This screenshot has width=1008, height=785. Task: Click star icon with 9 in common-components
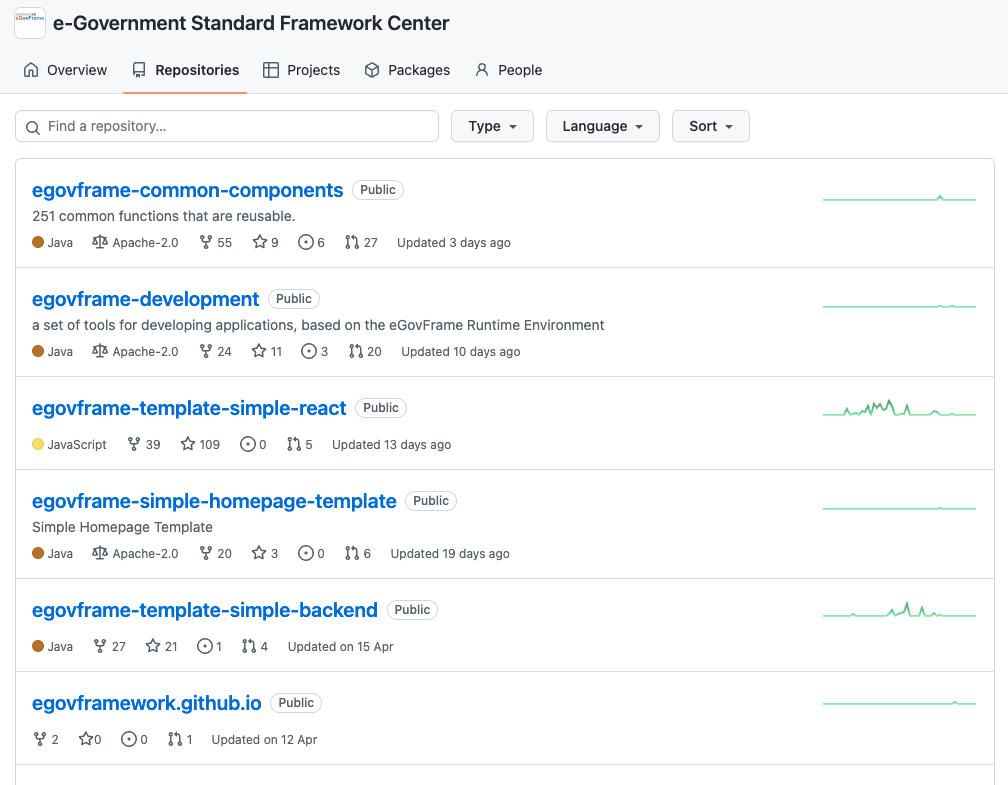(x=259, y=242)
